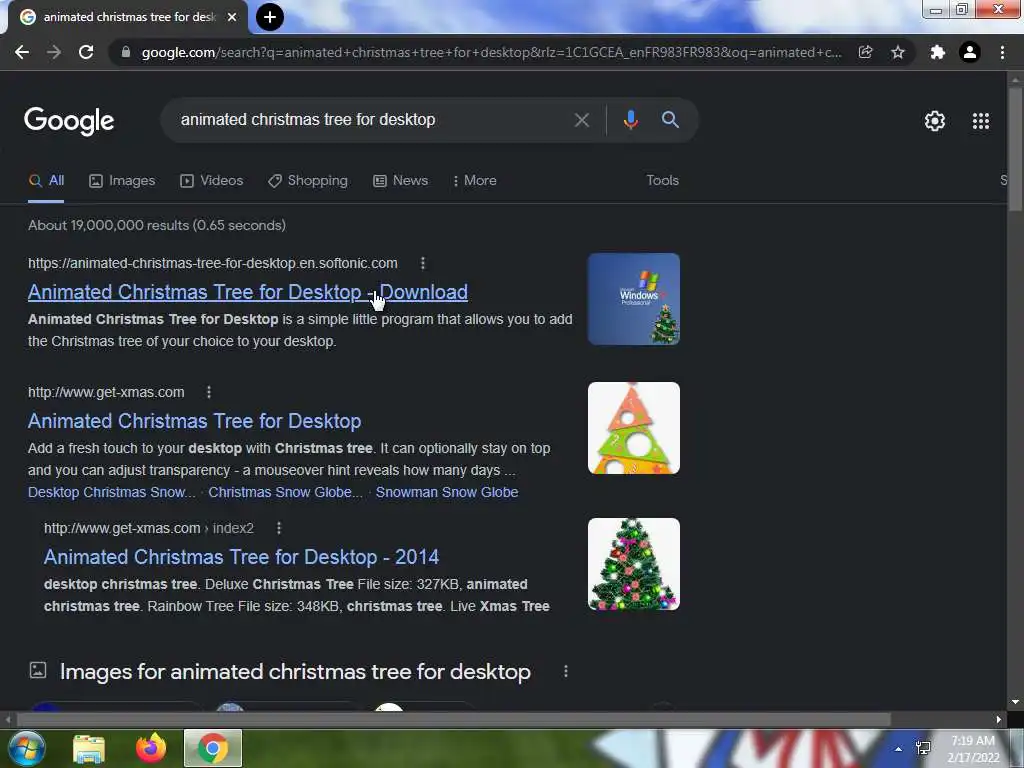1024x768 pixels.
Task: Click the share page icon in address bar
Action: click(865, 52)
